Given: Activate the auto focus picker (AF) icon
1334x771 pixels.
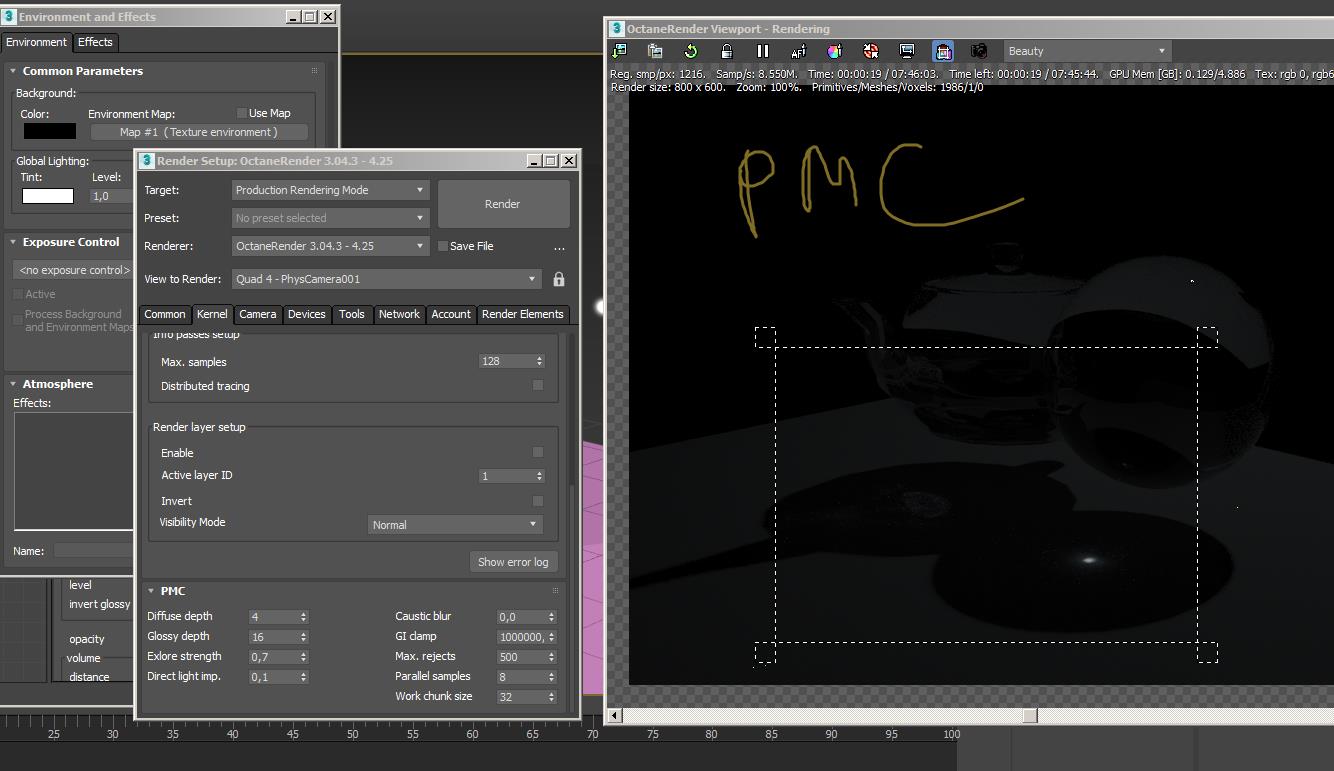Looking at the screenshot, I should point(798,51).
